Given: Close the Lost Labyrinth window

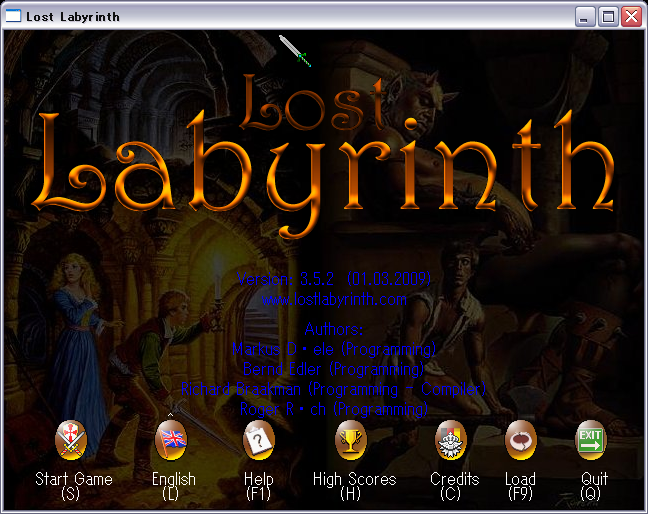Looking at the screenshot, I should [631, 17].
